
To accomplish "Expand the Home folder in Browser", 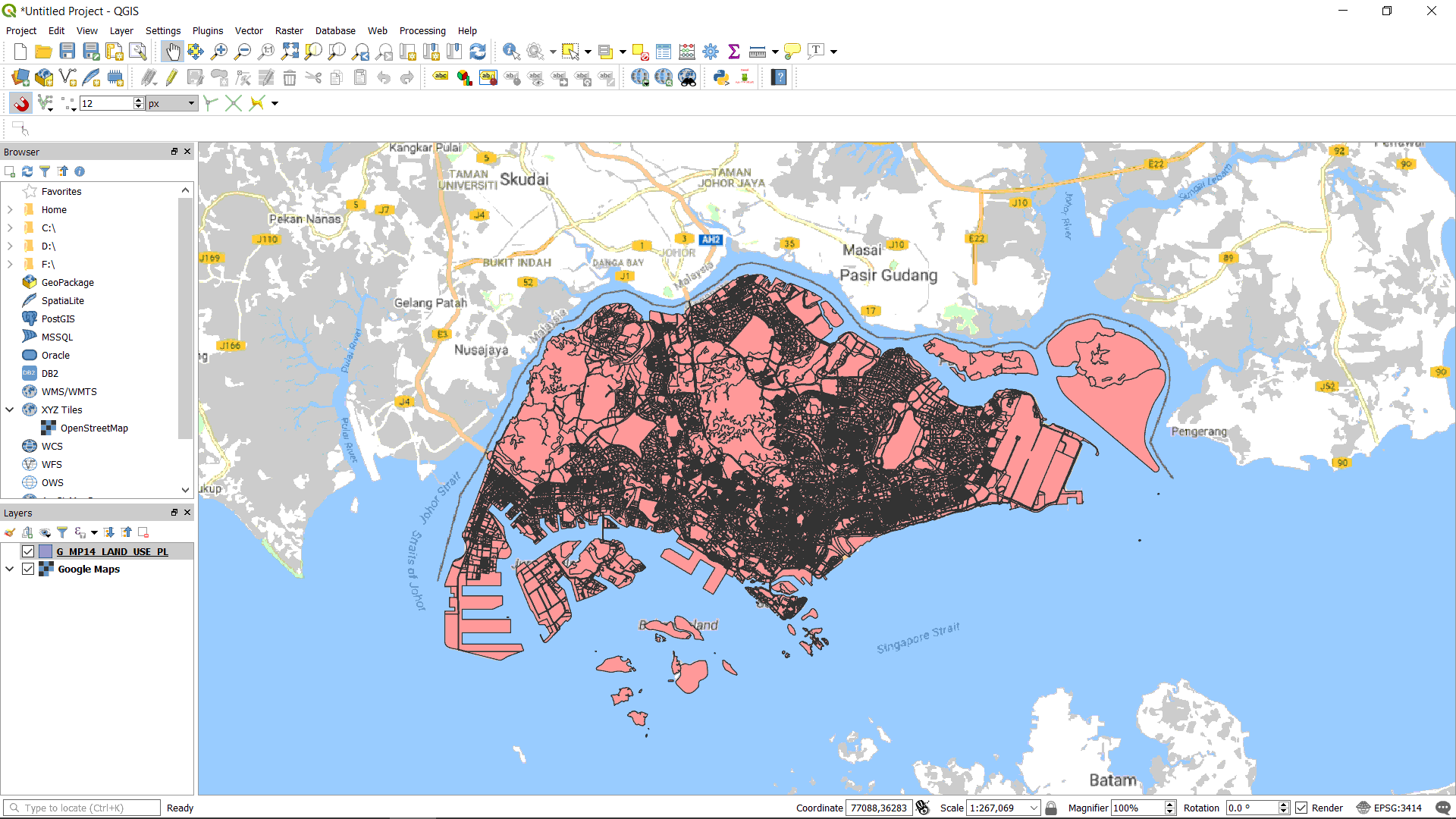I will 10,210.
